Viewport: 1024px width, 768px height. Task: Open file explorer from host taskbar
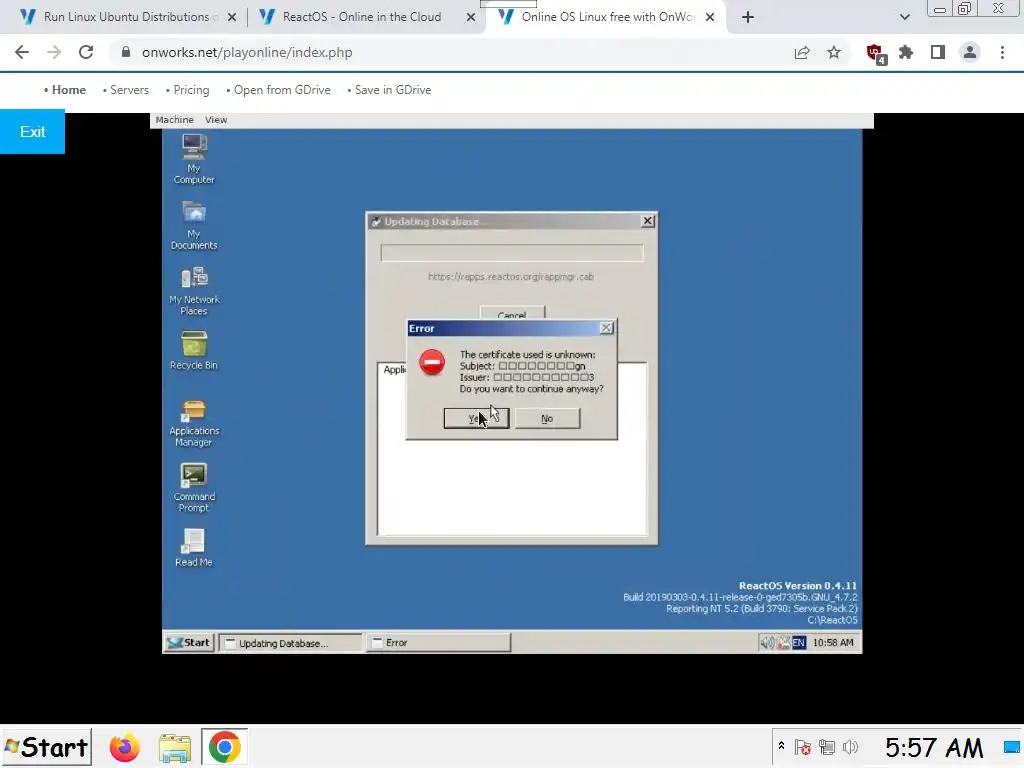pyautogui.click(x=174, y=748)
